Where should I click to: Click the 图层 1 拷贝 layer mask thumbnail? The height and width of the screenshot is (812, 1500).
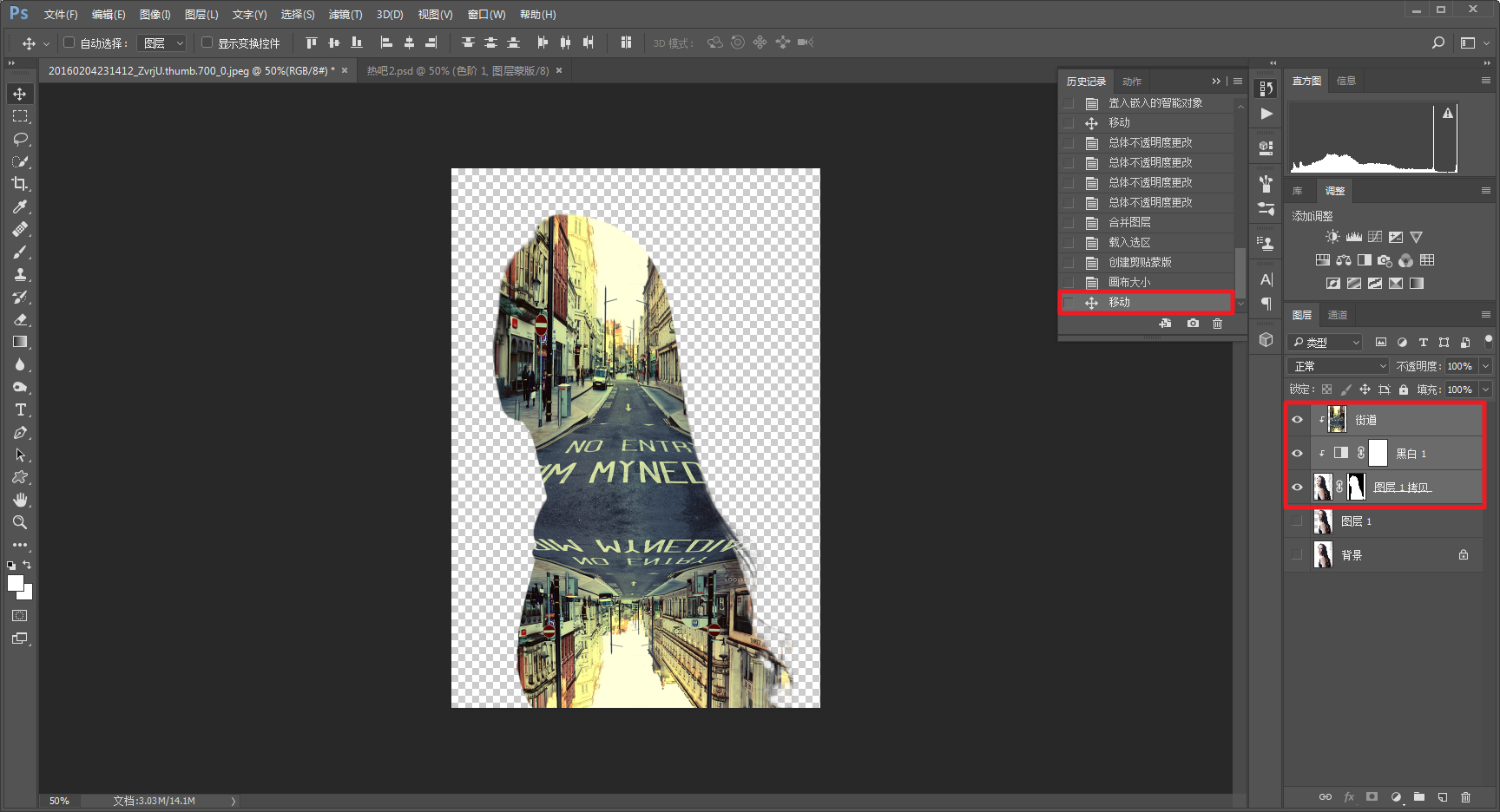tap(1357, 488)
